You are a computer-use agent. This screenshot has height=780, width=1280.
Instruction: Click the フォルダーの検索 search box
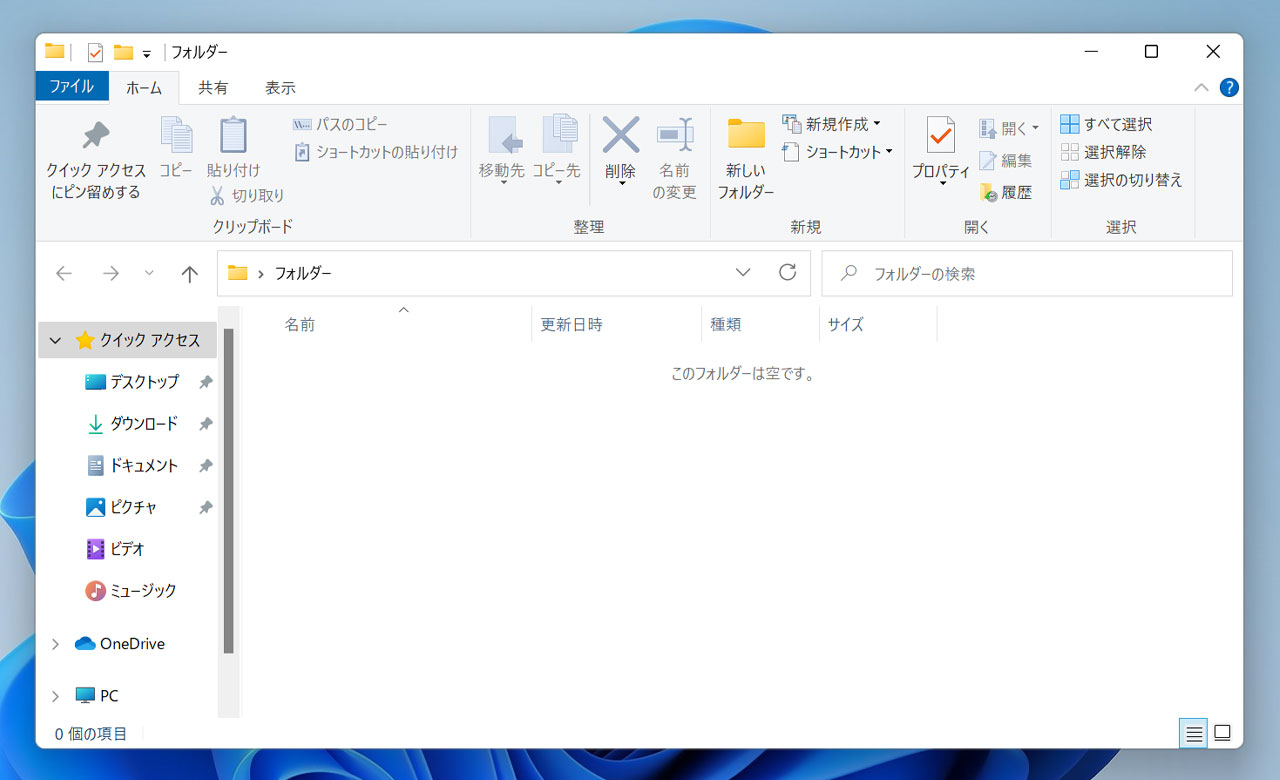coord(1027,273)
